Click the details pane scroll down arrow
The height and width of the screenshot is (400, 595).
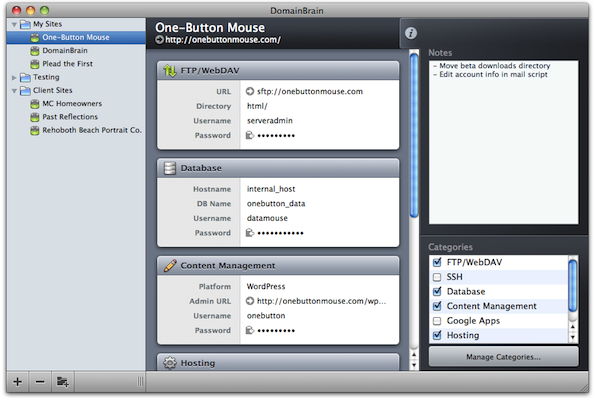coord(414,365)
